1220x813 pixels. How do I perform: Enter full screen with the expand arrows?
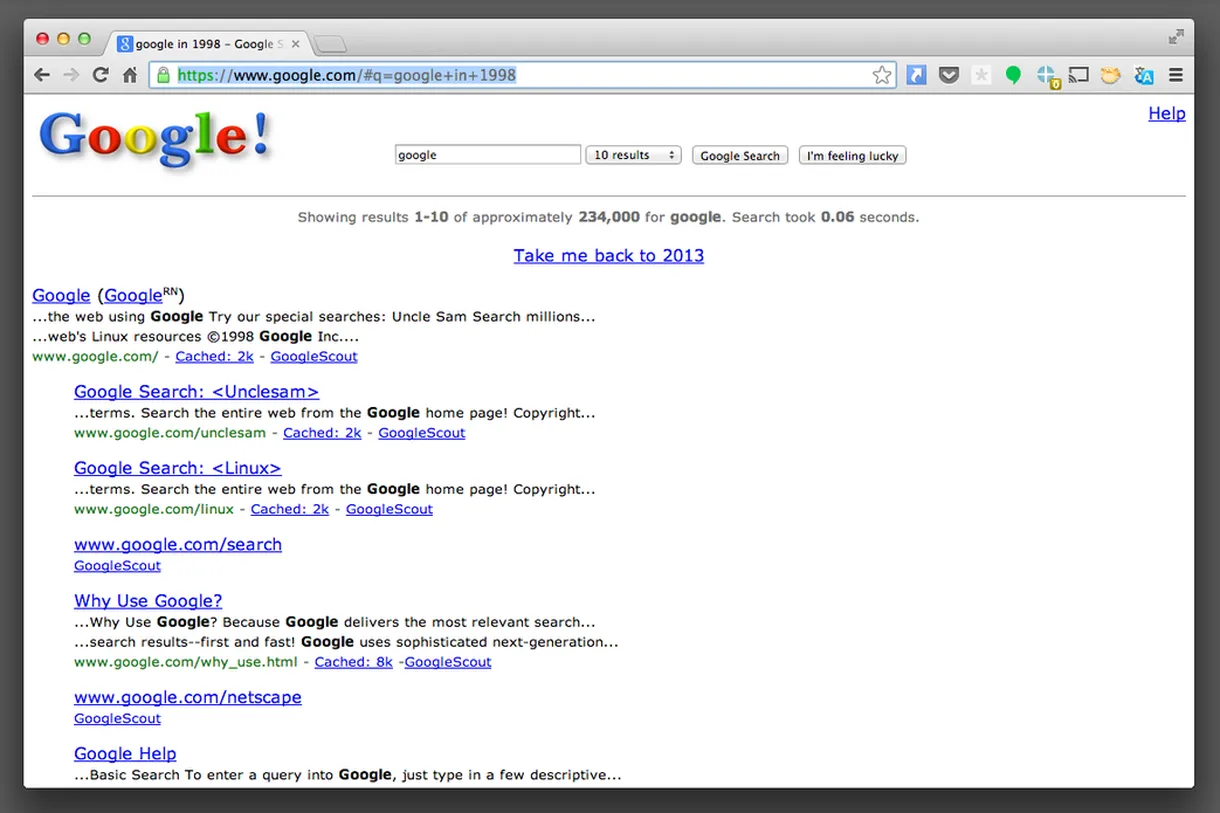[1176, 37]
